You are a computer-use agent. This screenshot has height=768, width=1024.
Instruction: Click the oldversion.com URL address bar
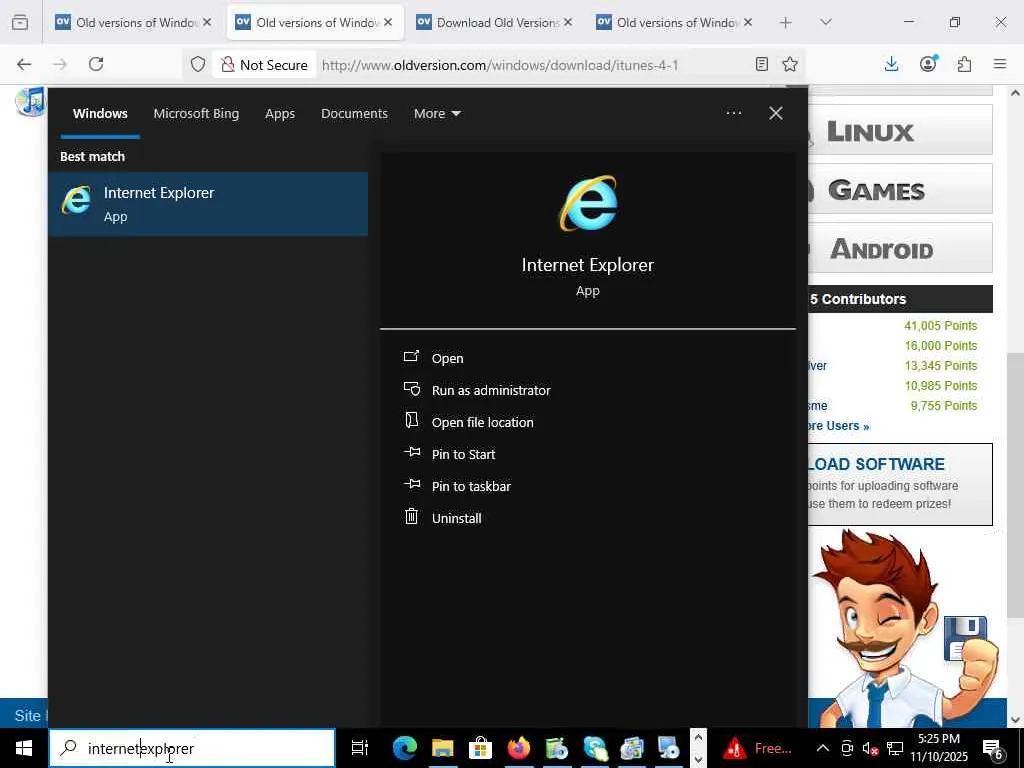(500, 65)
